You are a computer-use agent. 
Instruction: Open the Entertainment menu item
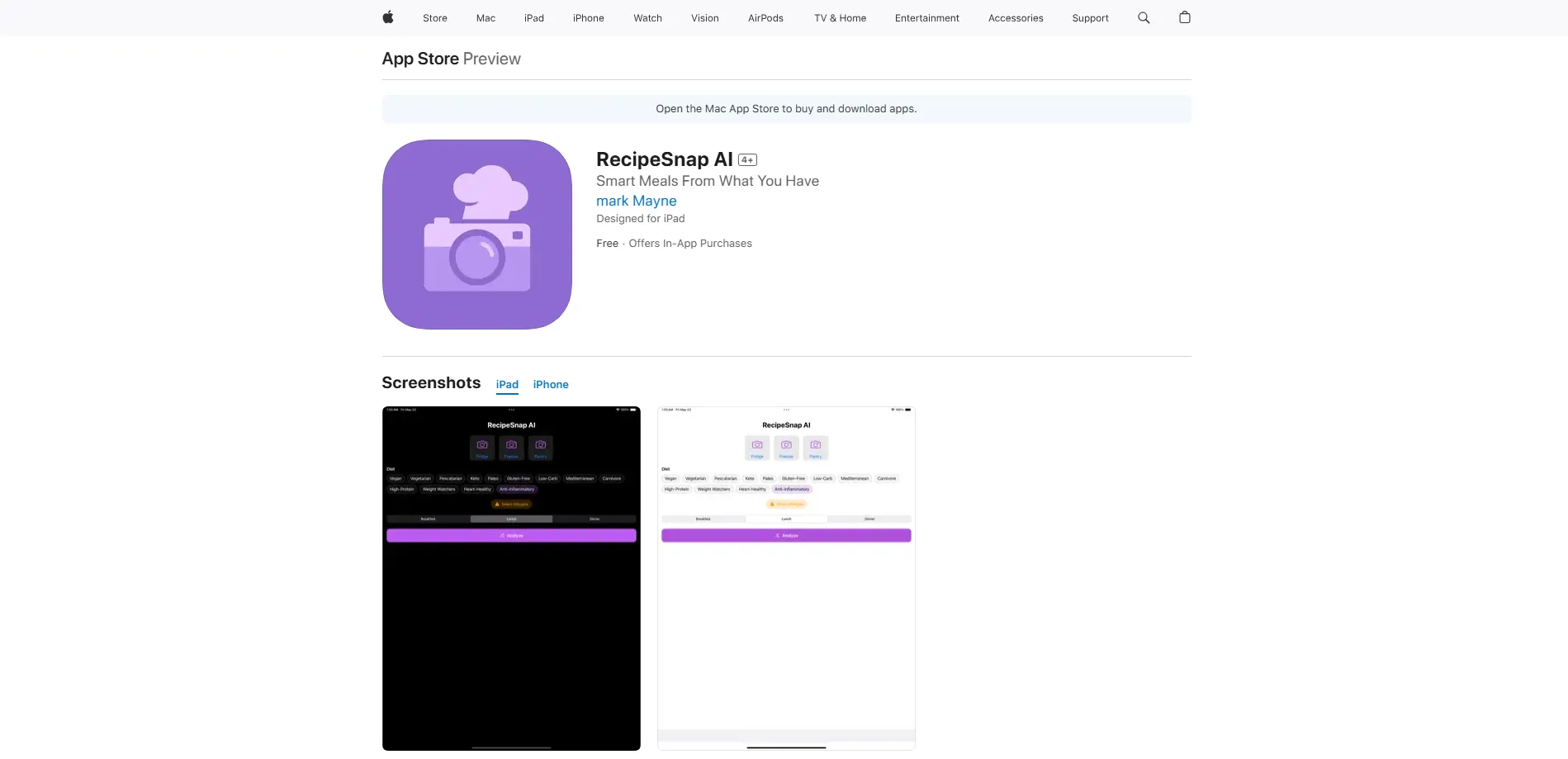926,18
